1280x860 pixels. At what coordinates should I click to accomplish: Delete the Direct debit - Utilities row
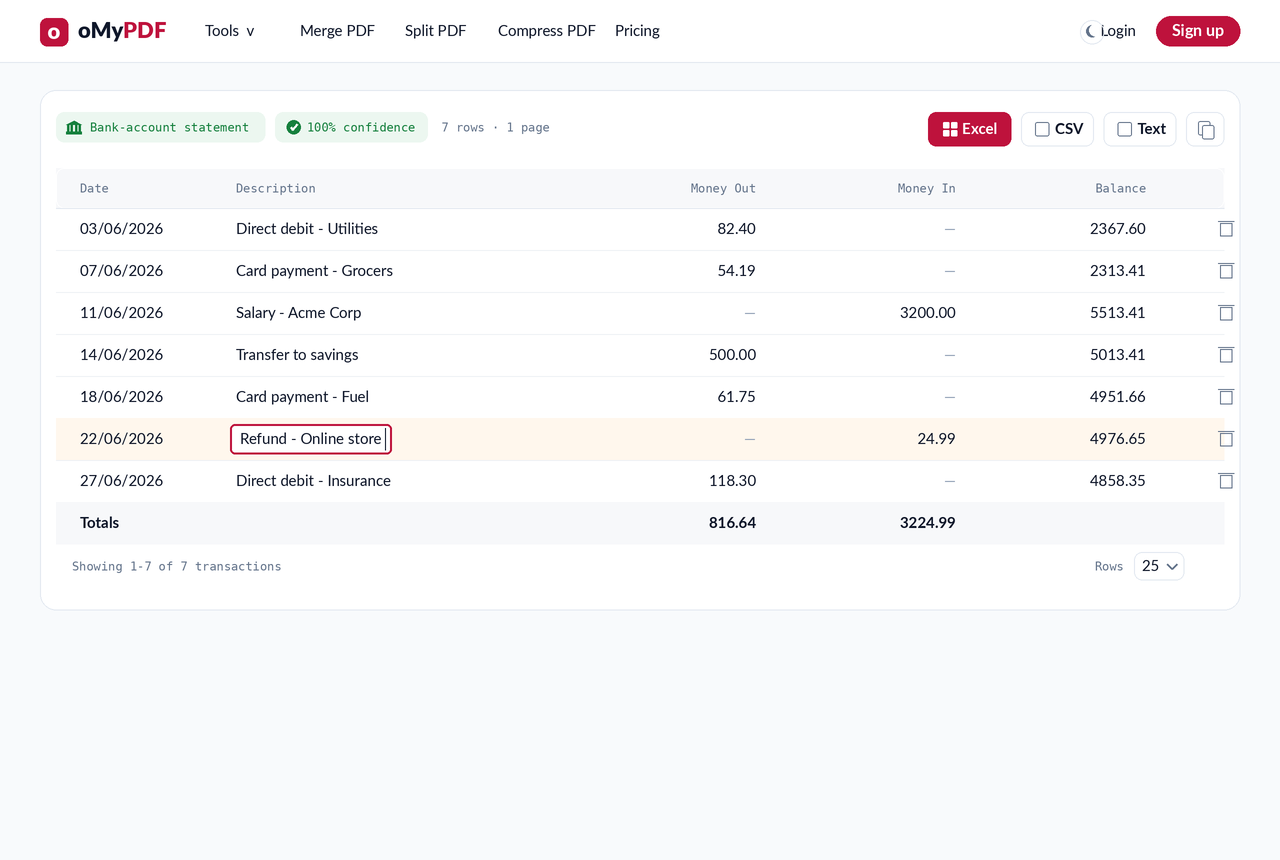pos(1226,229)
